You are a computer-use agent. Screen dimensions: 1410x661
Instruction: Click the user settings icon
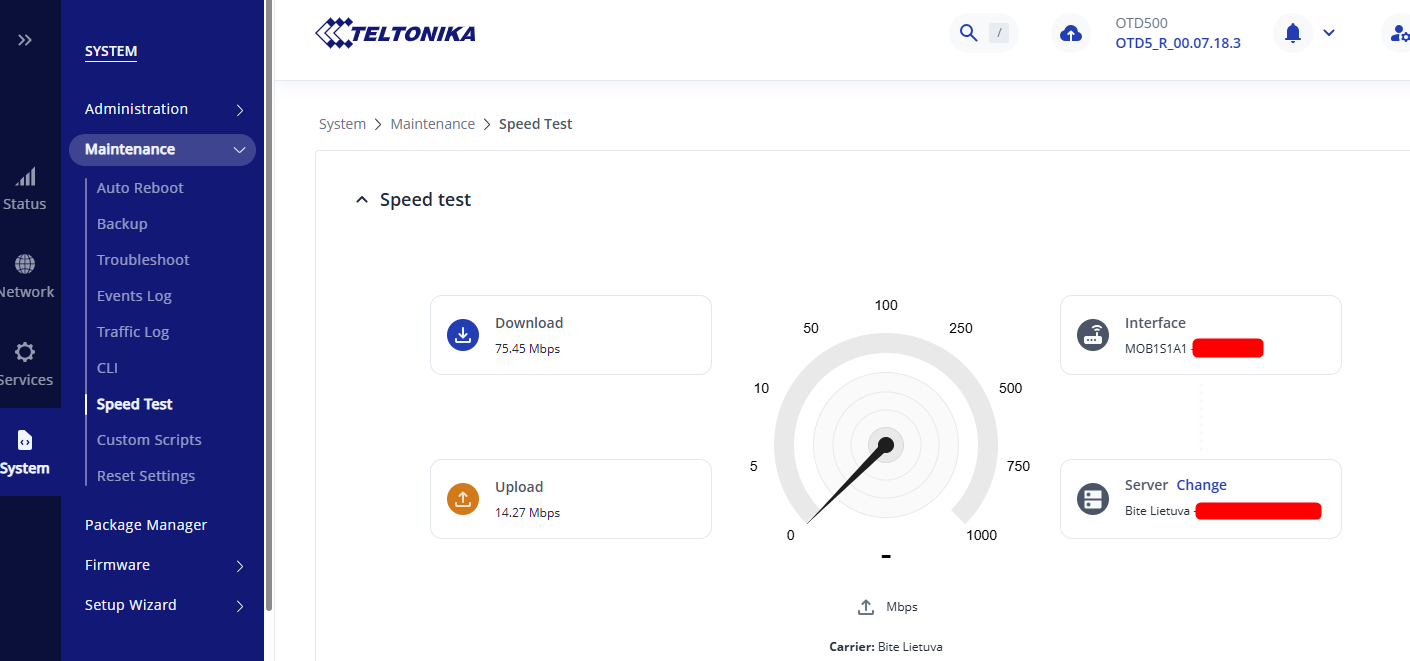[x=1398, y=32]
